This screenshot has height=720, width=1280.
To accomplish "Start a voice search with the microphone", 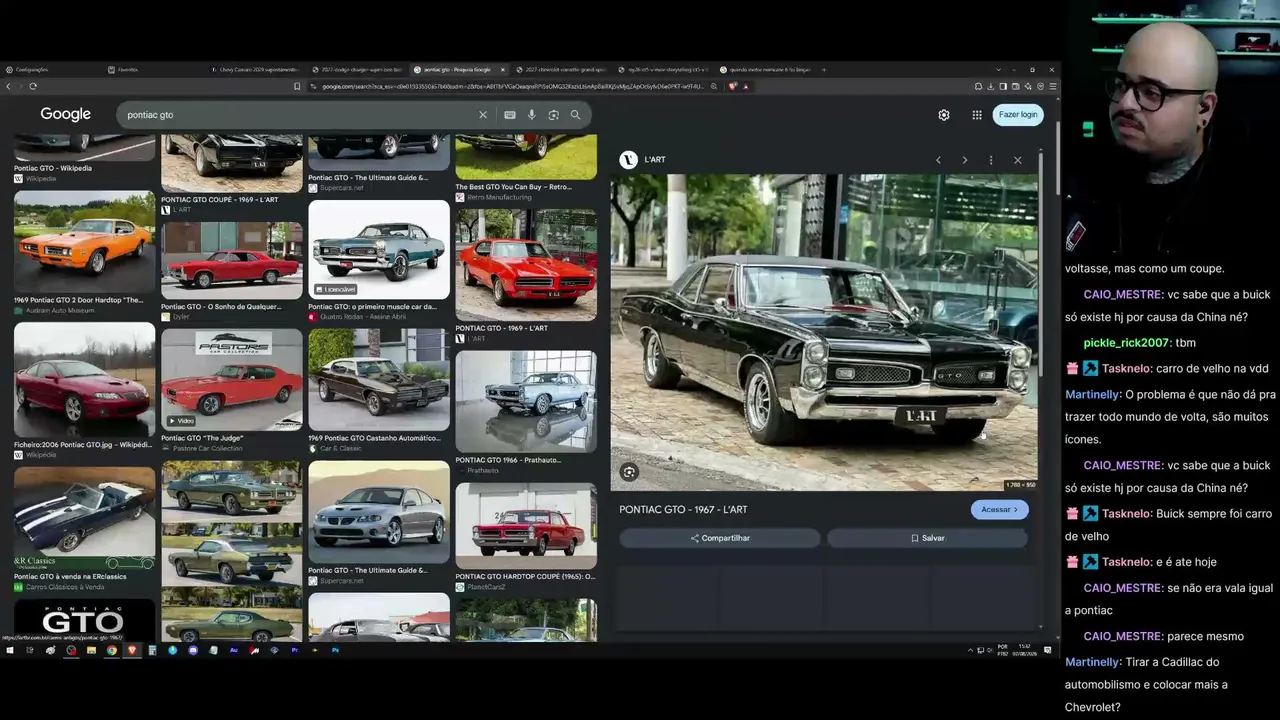I will click(532, 115).
